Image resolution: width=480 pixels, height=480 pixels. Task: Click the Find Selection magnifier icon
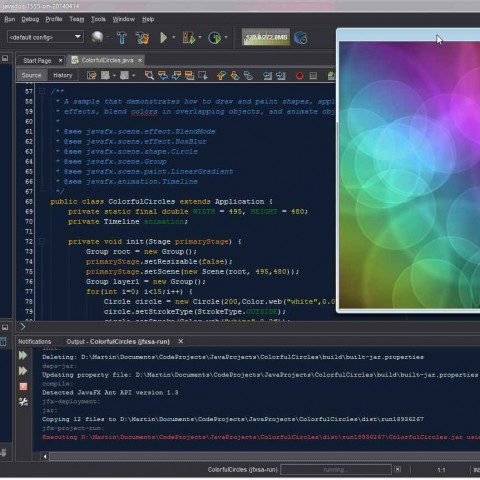click(149, 75)
